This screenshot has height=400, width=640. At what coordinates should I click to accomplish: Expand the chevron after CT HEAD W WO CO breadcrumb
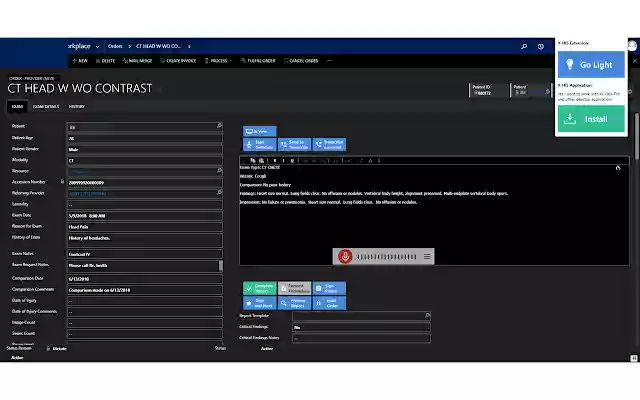[189, 47]
